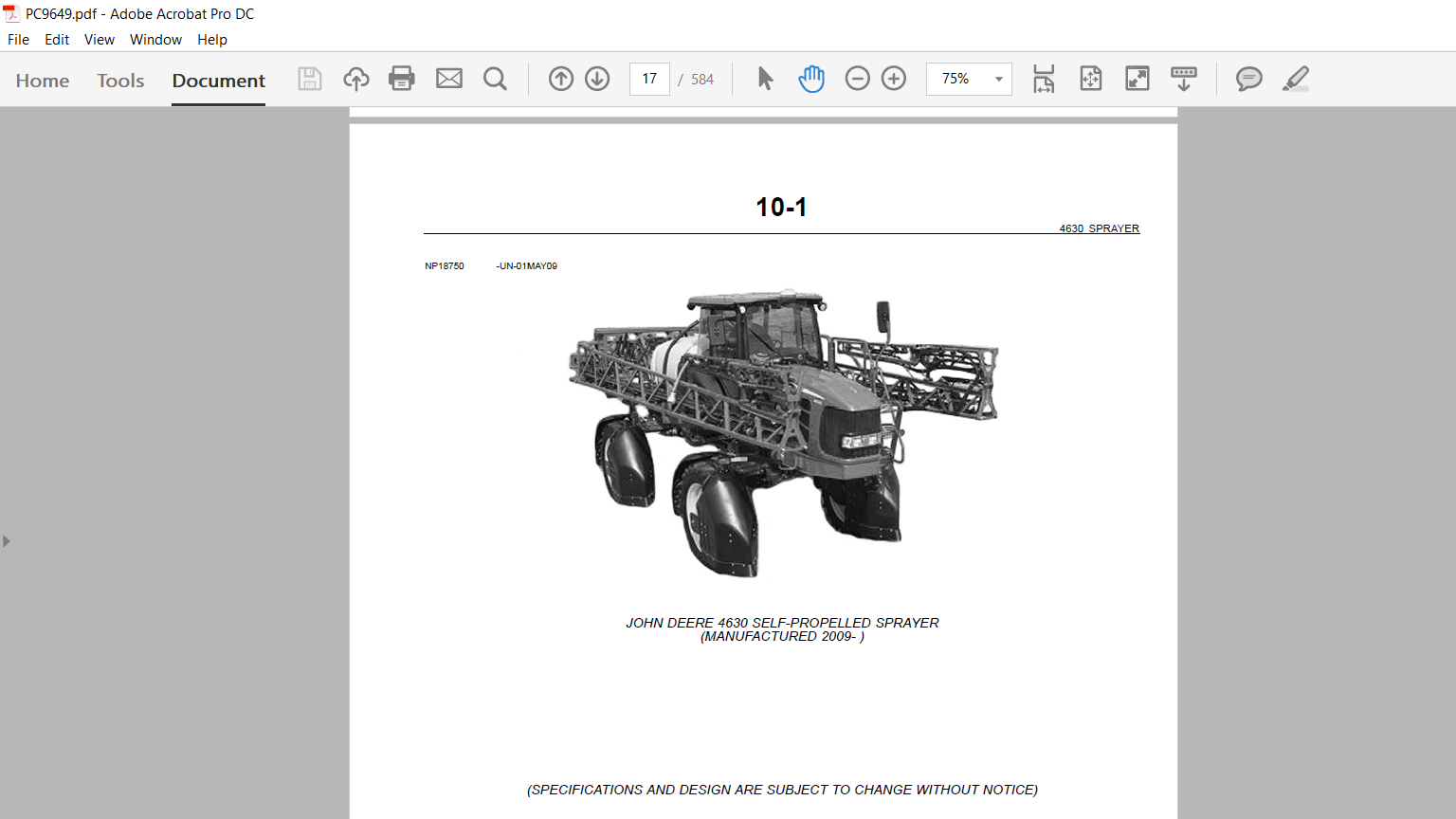Zoom in with plus icon
This screenshot has width=1456, height=819.
[894, 79]
